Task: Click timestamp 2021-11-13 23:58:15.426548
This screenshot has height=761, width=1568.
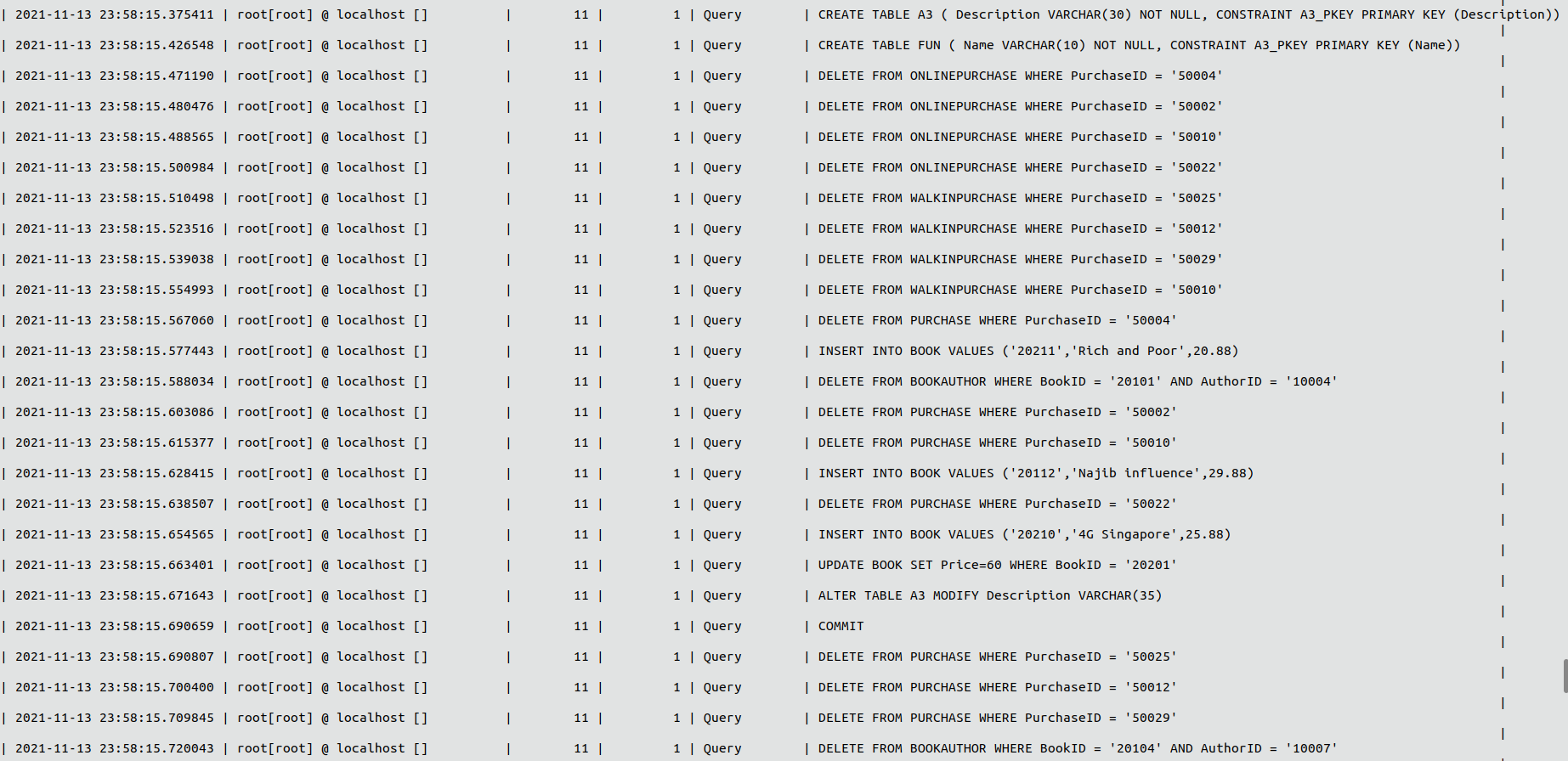Action: coord(115,45)
